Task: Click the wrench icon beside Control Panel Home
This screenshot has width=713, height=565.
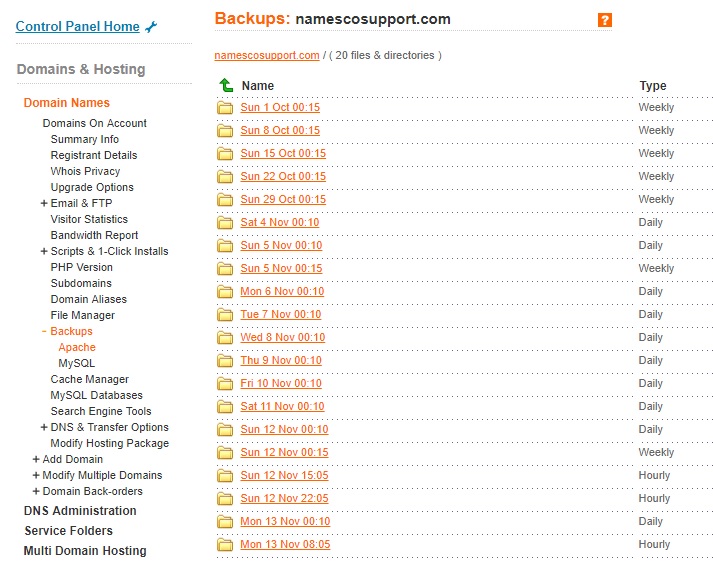Action: 151,27
